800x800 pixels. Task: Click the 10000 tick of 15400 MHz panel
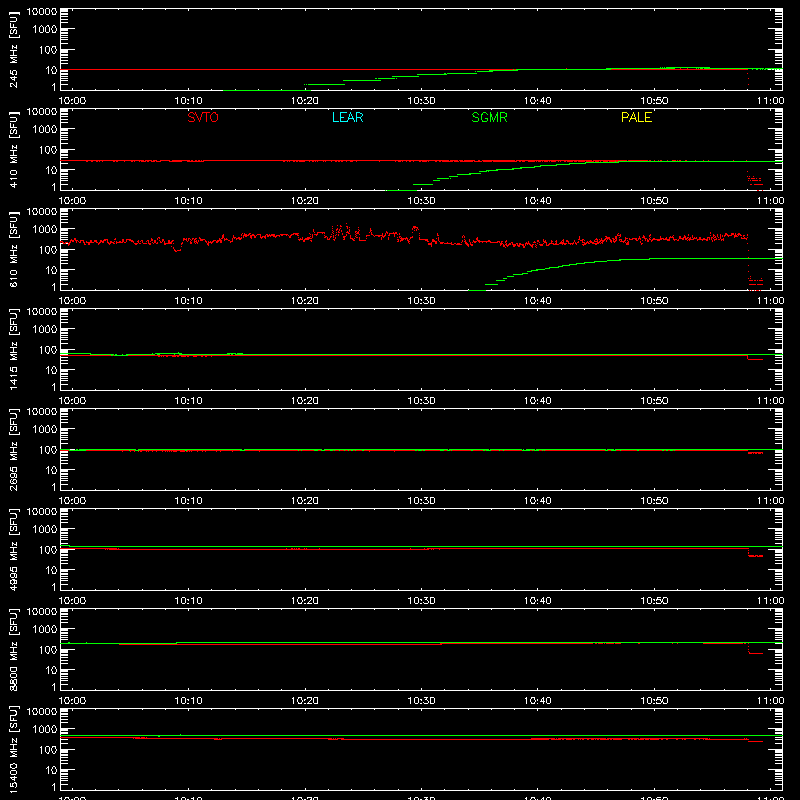42,712
